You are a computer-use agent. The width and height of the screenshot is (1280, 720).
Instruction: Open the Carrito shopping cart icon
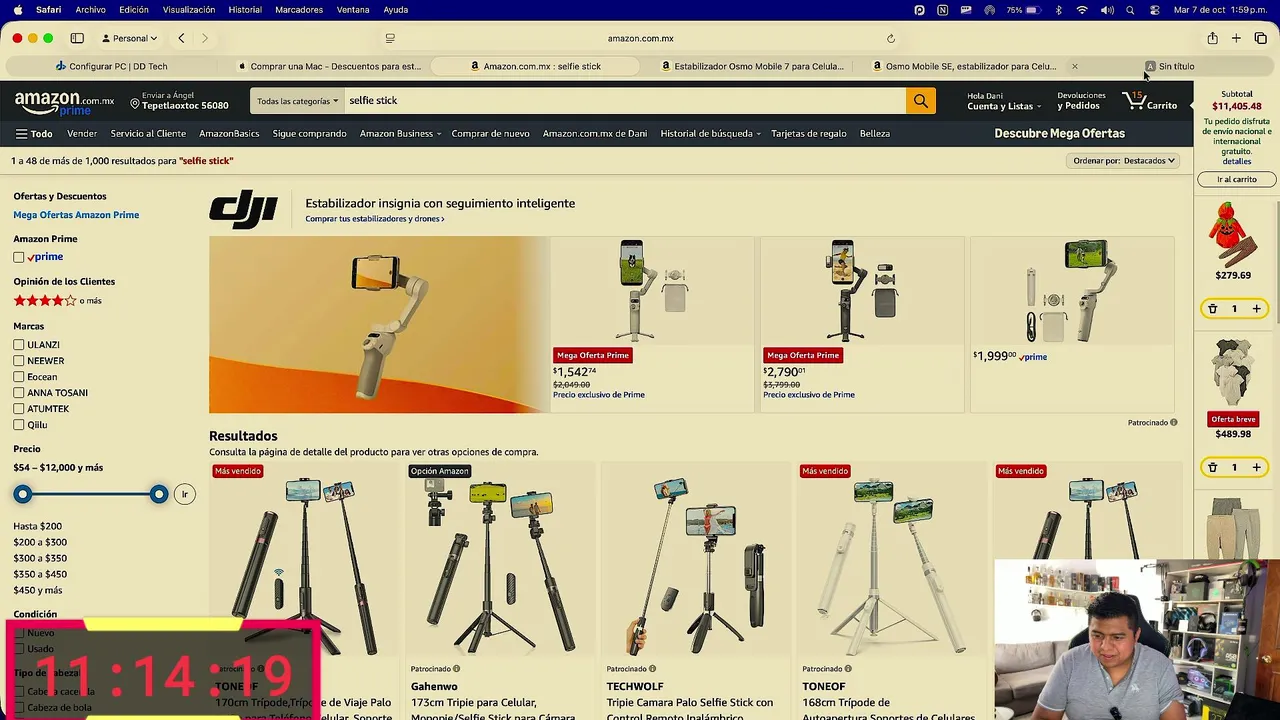pyautogui.click(x=1149, y=101)
